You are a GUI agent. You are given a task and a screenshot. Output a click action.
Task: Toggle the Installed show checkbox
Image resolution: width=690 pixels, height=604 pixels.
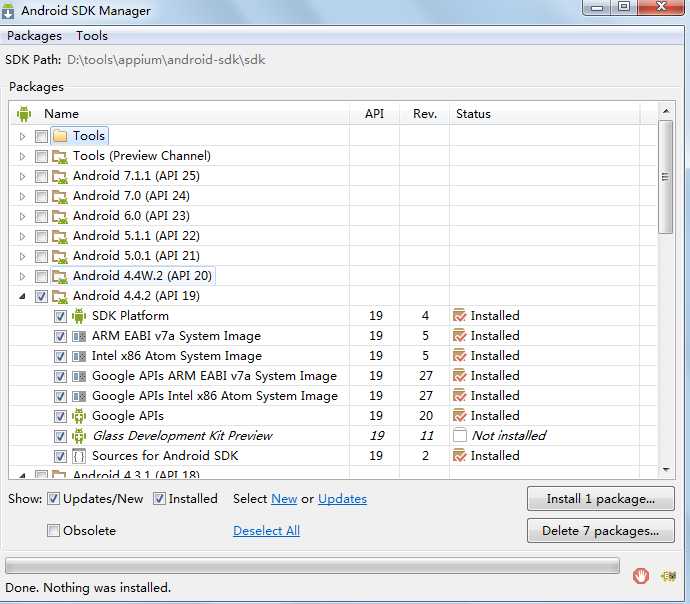(x=159, y=498)
